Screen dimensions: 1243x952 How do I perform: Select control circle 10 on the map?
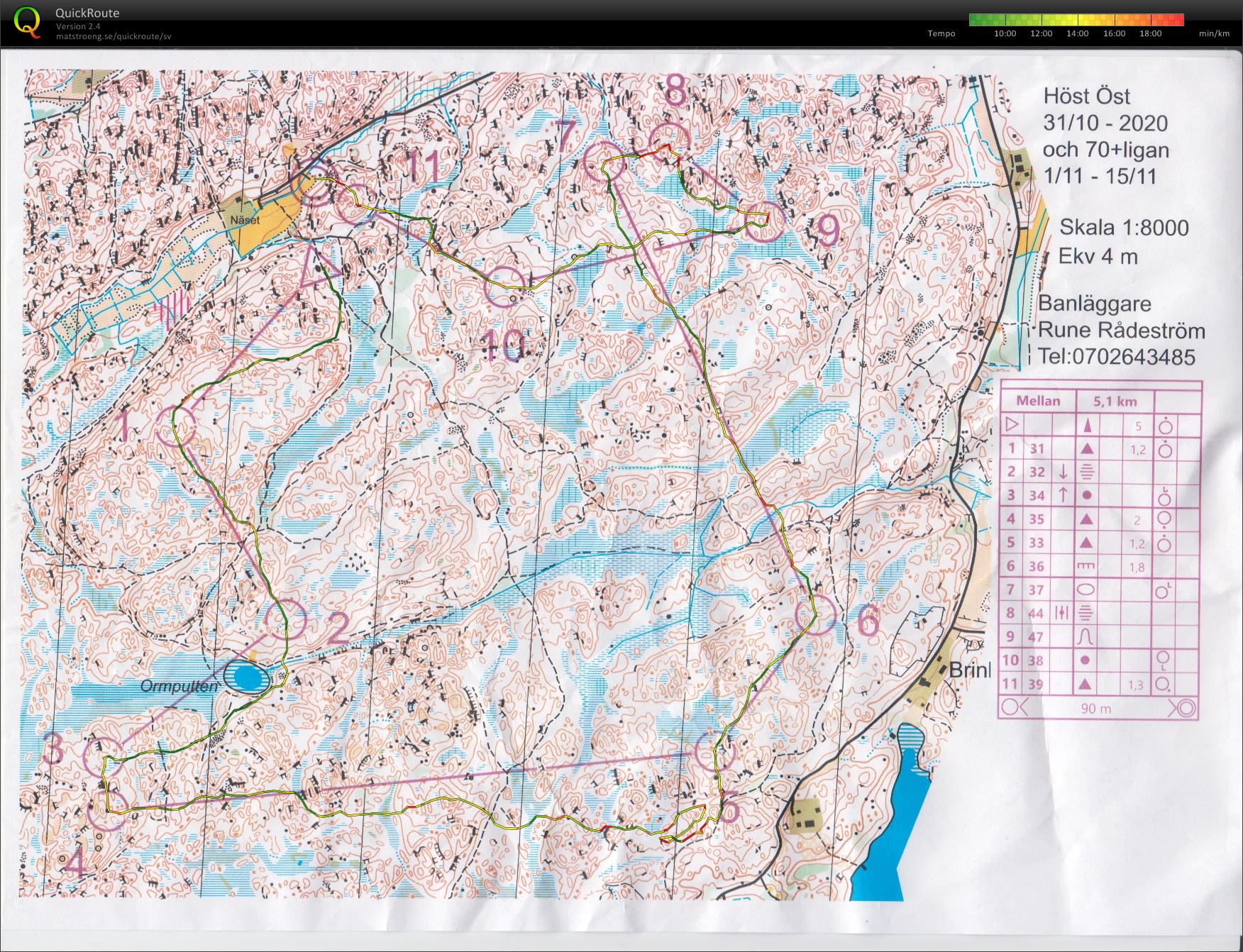tap(505, 286)
